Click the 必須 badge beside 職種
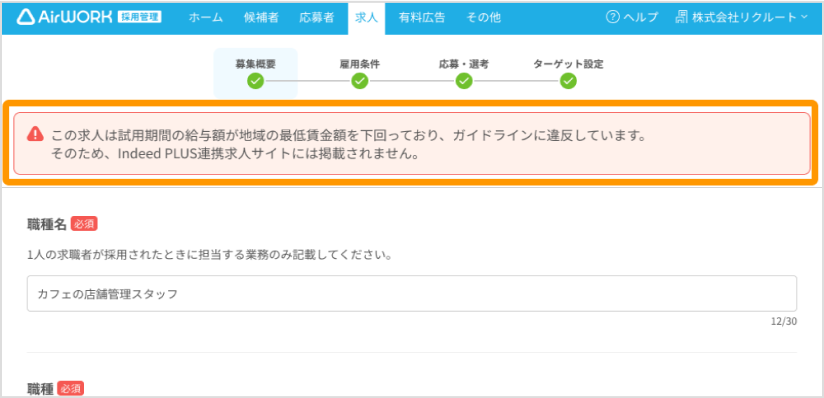The image size is (824, 398). pos(70,389)
